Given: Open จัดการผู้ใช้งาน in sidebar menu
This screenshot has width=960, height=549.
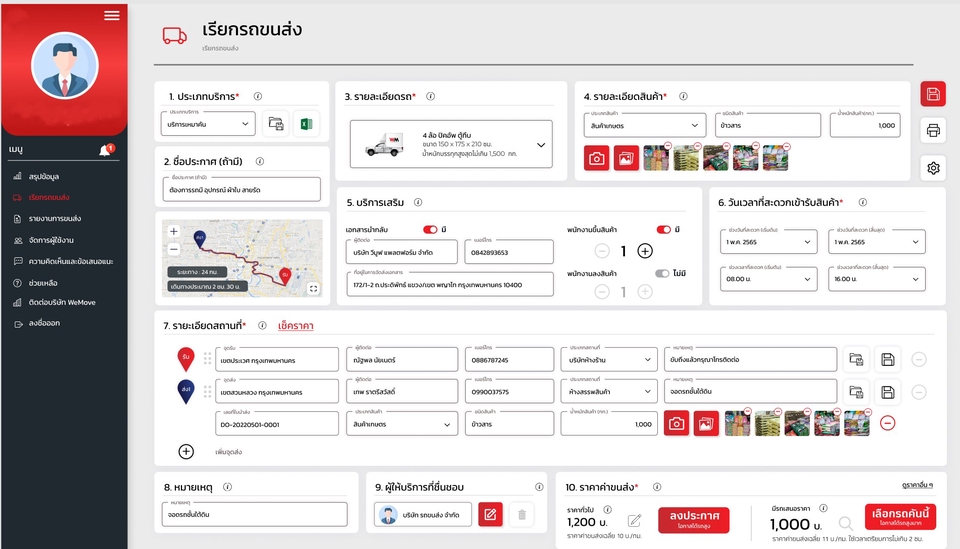Looking at the screenshot, I should point(51,240).
